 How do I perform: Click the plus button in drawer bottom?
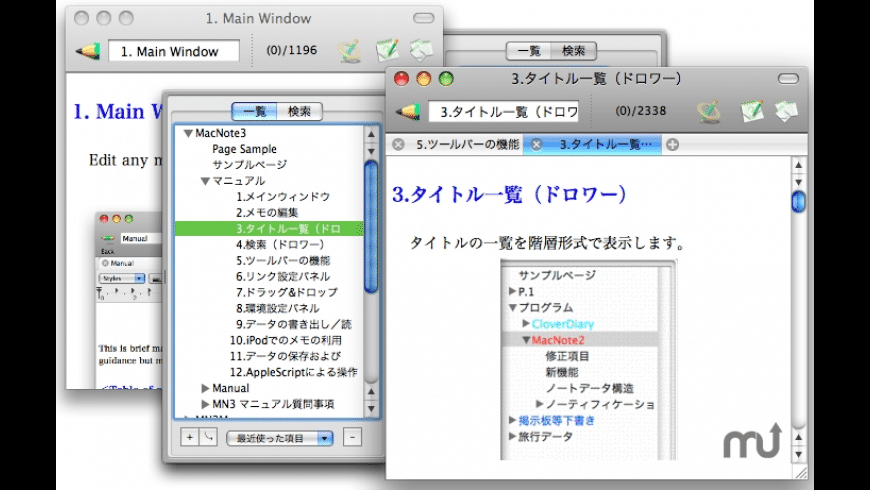(190, 437)
